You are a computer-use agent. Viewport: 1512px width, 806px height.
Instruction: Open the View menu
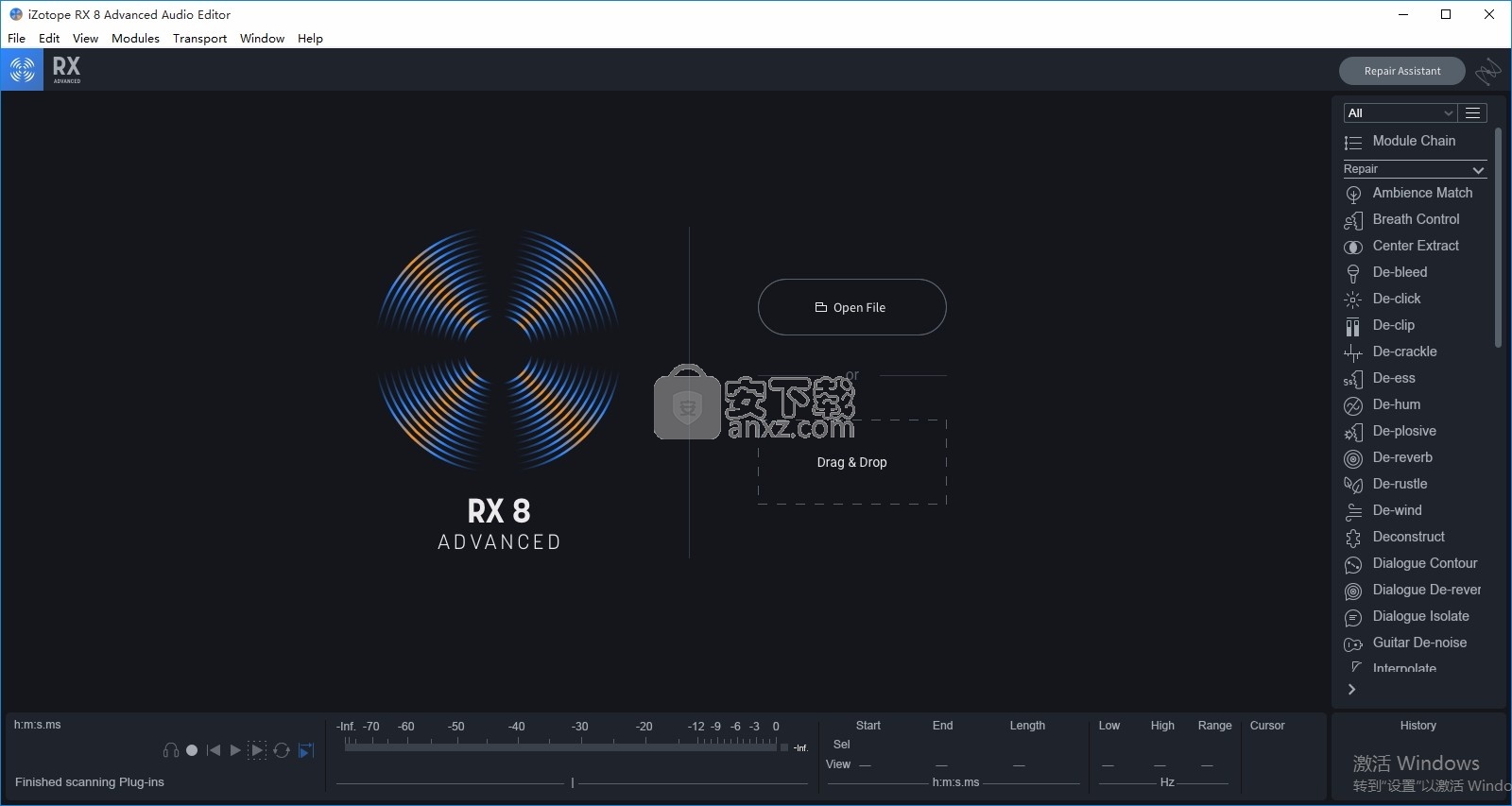click(x=85, y=39)
